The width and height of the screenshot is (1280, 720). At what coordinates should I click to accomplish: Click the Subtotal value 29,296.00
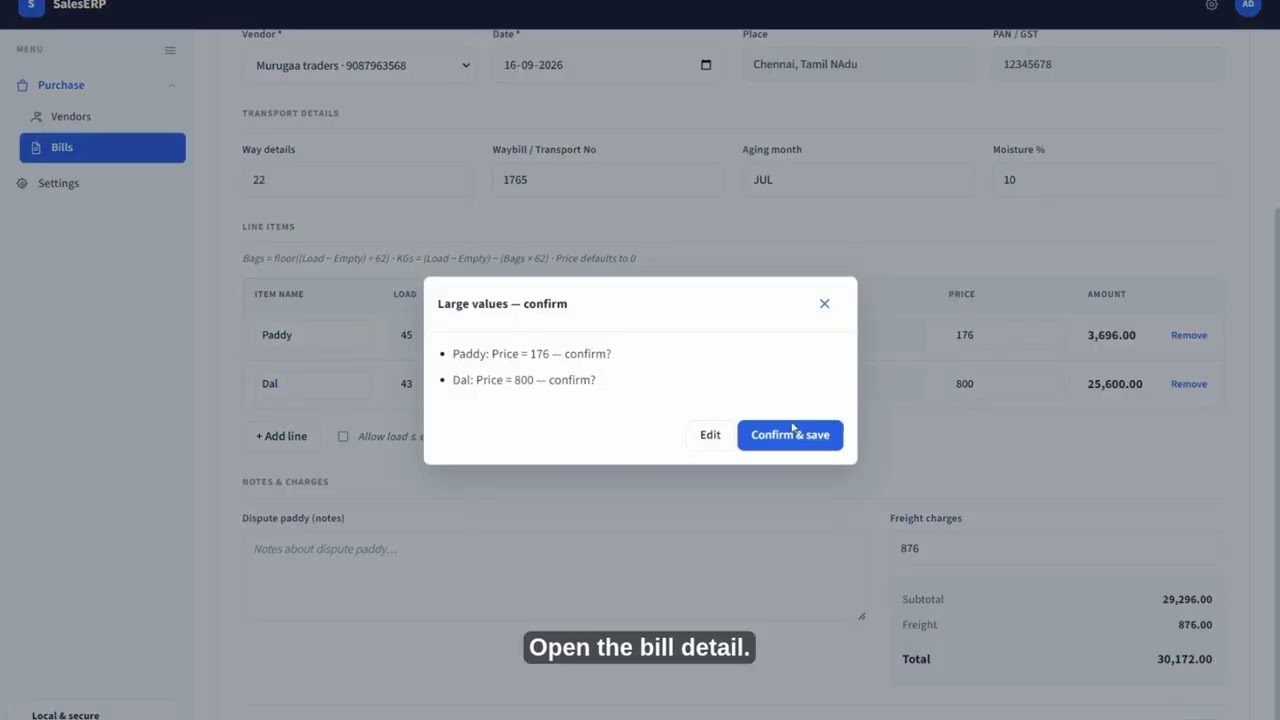1187,600
